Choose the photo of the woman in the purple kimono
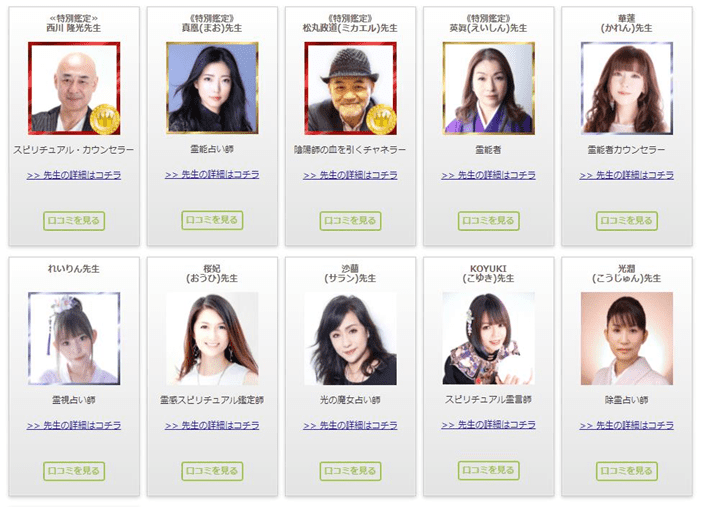Image resolution: width=704 pixels, height=507 pixels. coord(488,88)
